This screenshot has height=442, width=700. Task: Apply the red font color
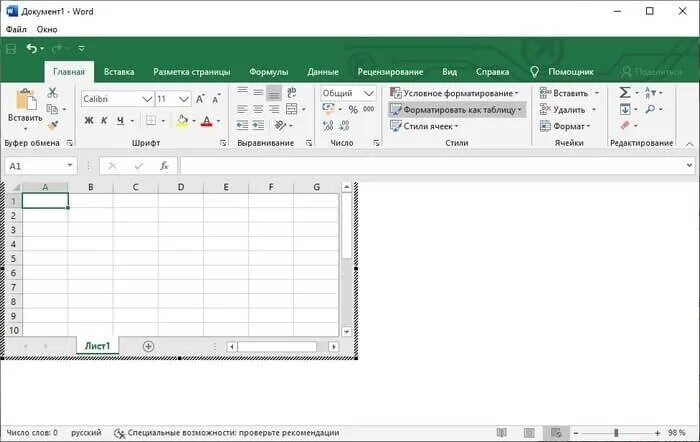point(206,121)
